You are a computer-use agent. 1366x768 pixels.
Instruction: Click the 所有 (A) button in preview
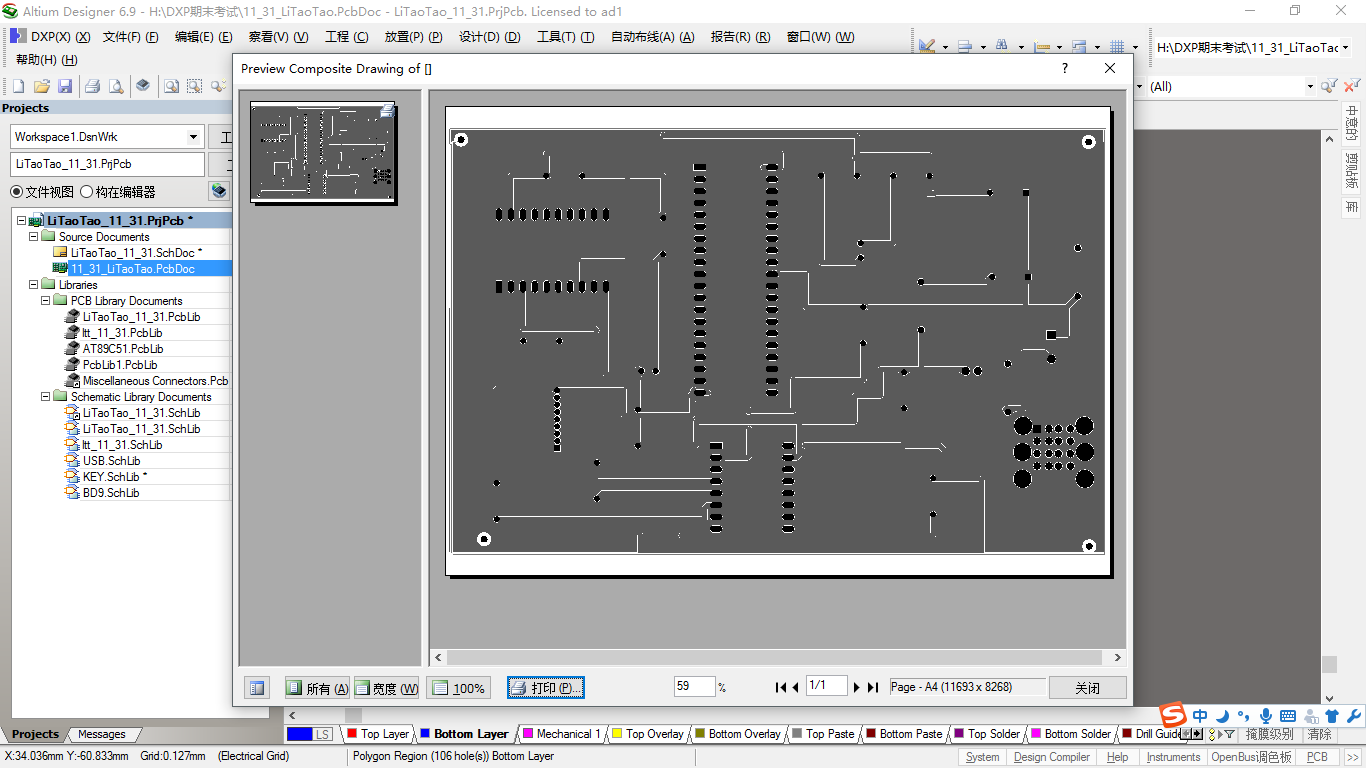[x=317, y=688]
